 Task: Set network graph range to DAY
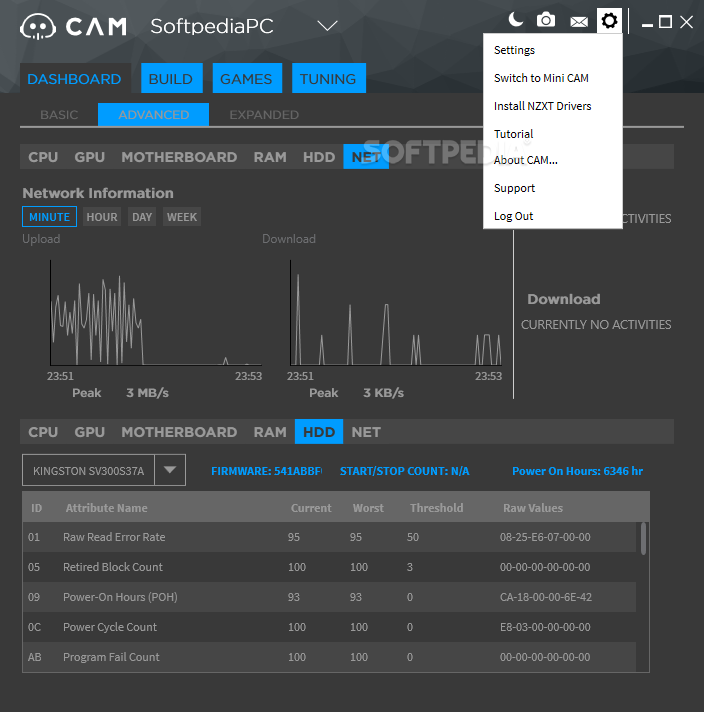click(x=142, y=217)
